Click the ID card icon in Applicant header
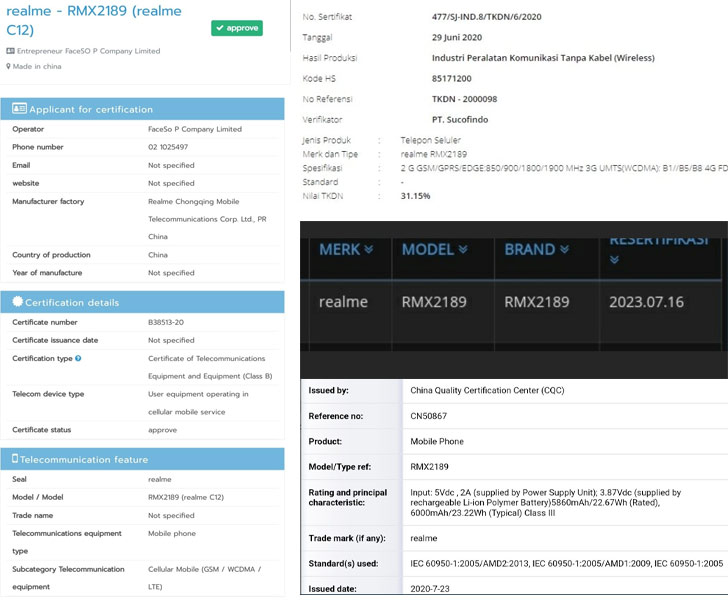Image resolution: width=728 pixels, height=600 pixels. (x=20, y=108)
